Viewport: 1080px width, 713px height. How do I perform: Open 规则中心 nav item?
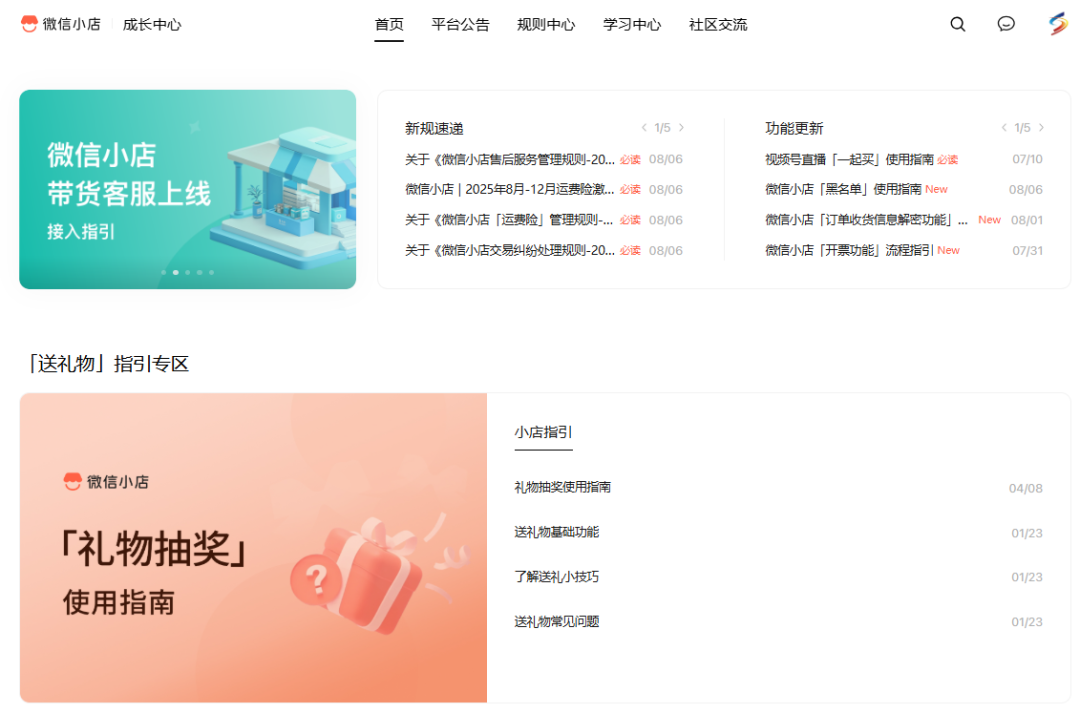546,25
